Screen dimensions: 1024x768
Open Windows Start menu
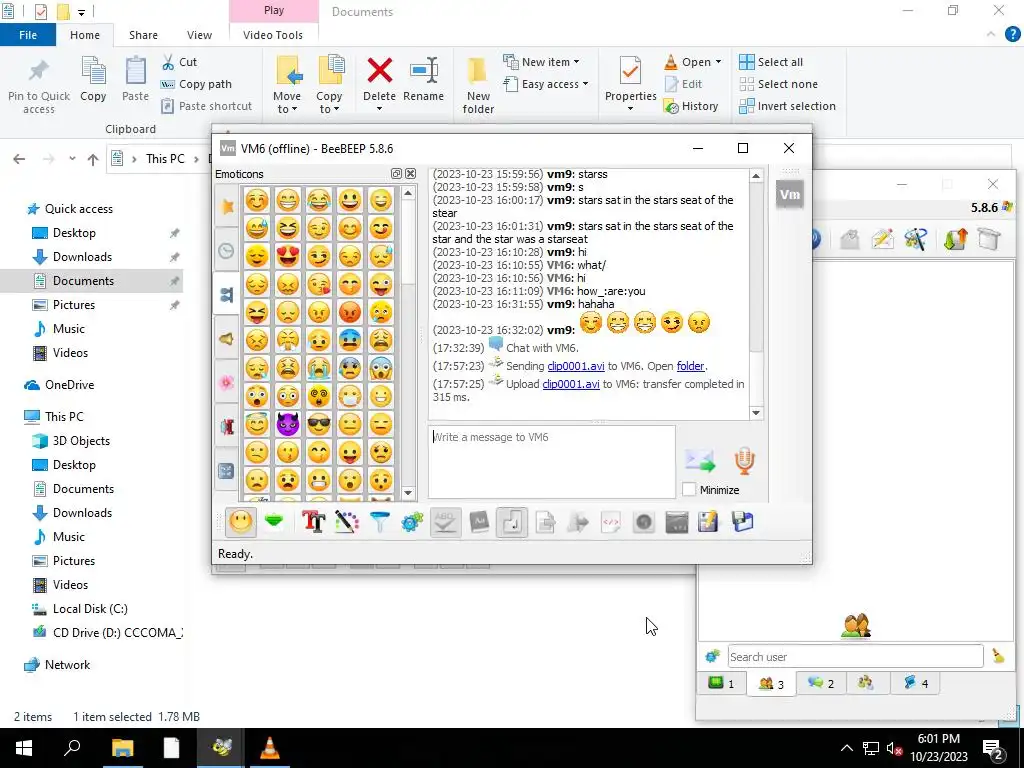point(24,748)
